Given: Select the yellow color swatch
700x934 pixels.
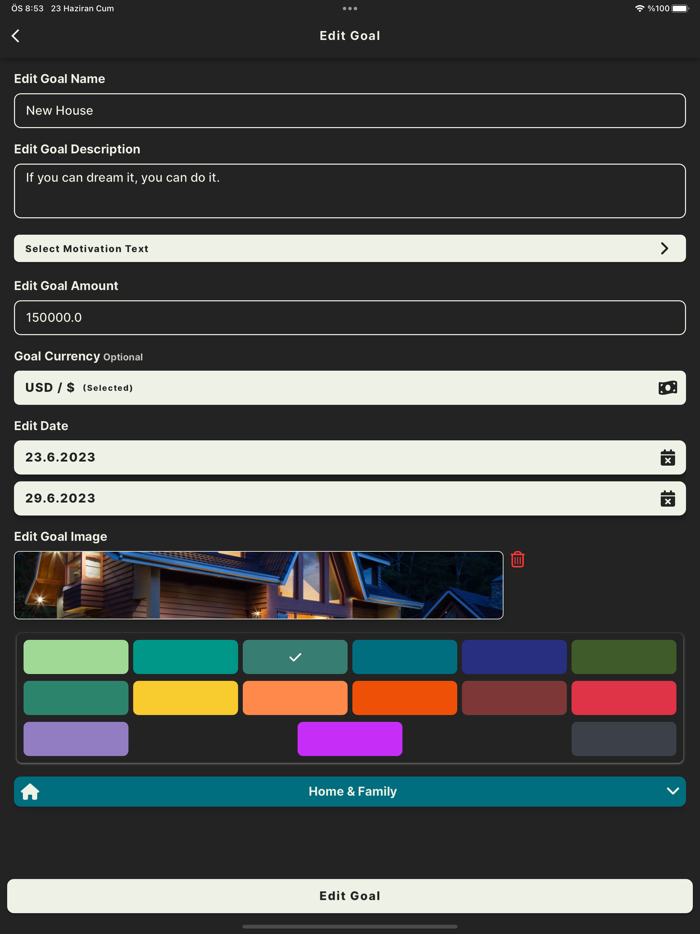Looking at the screenshot, I should click(185, 698).
